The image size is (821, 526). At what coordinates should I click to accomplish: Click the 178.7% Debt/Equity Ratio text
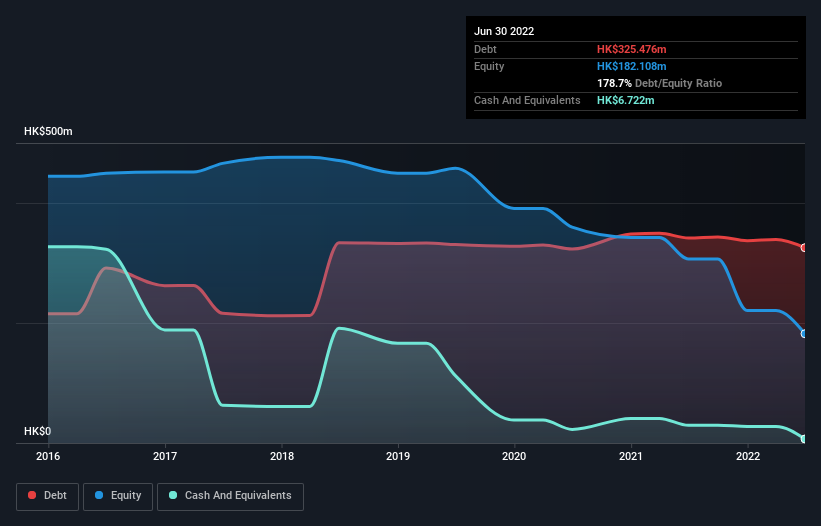[x=659, y=83]
